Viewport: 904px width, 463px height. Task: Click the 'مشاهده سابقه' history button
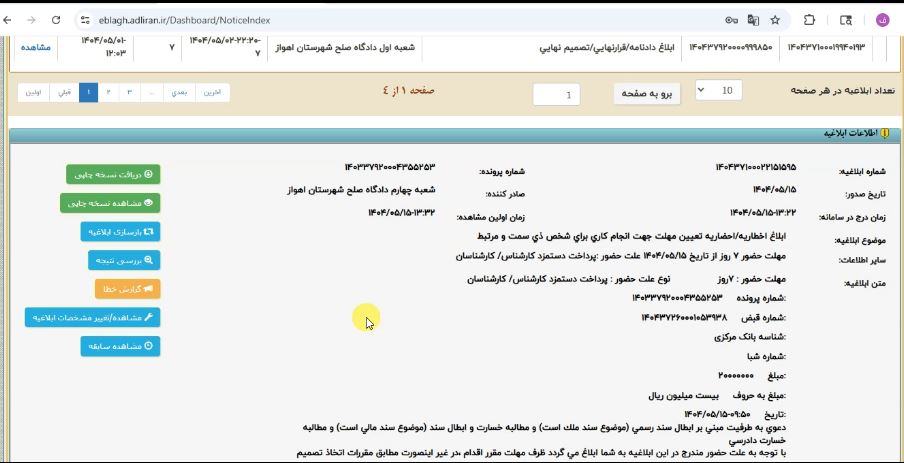(120, 346)
